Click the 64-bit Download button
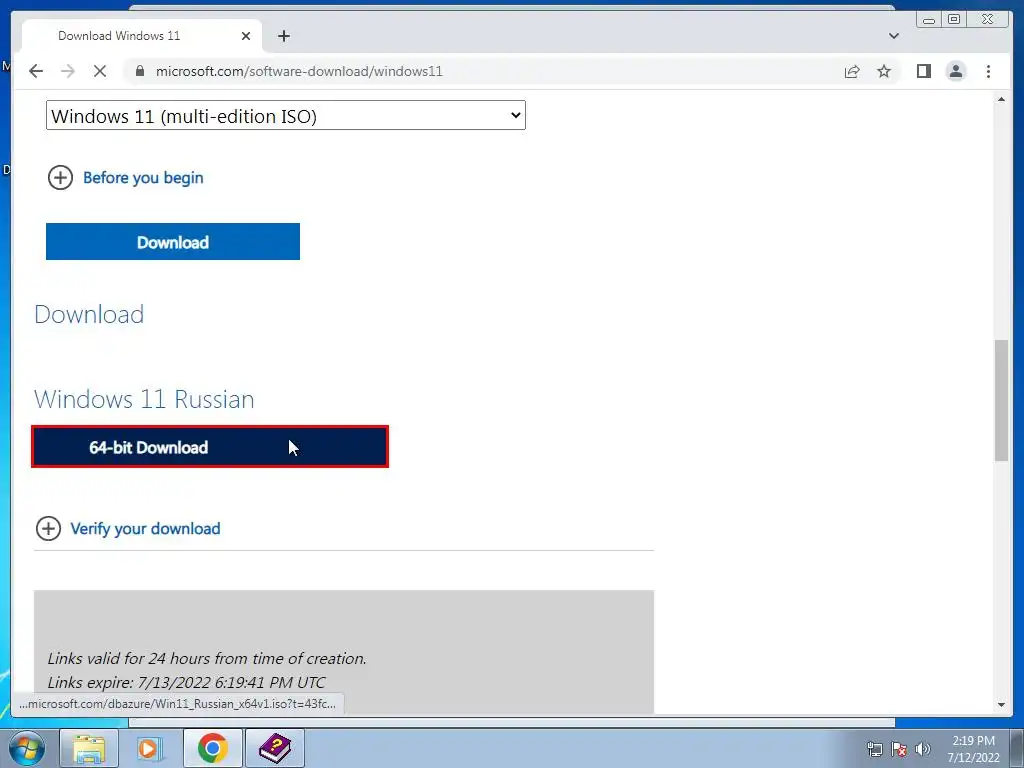Screen dimensions: 1024x768 [x=210, y=447]
